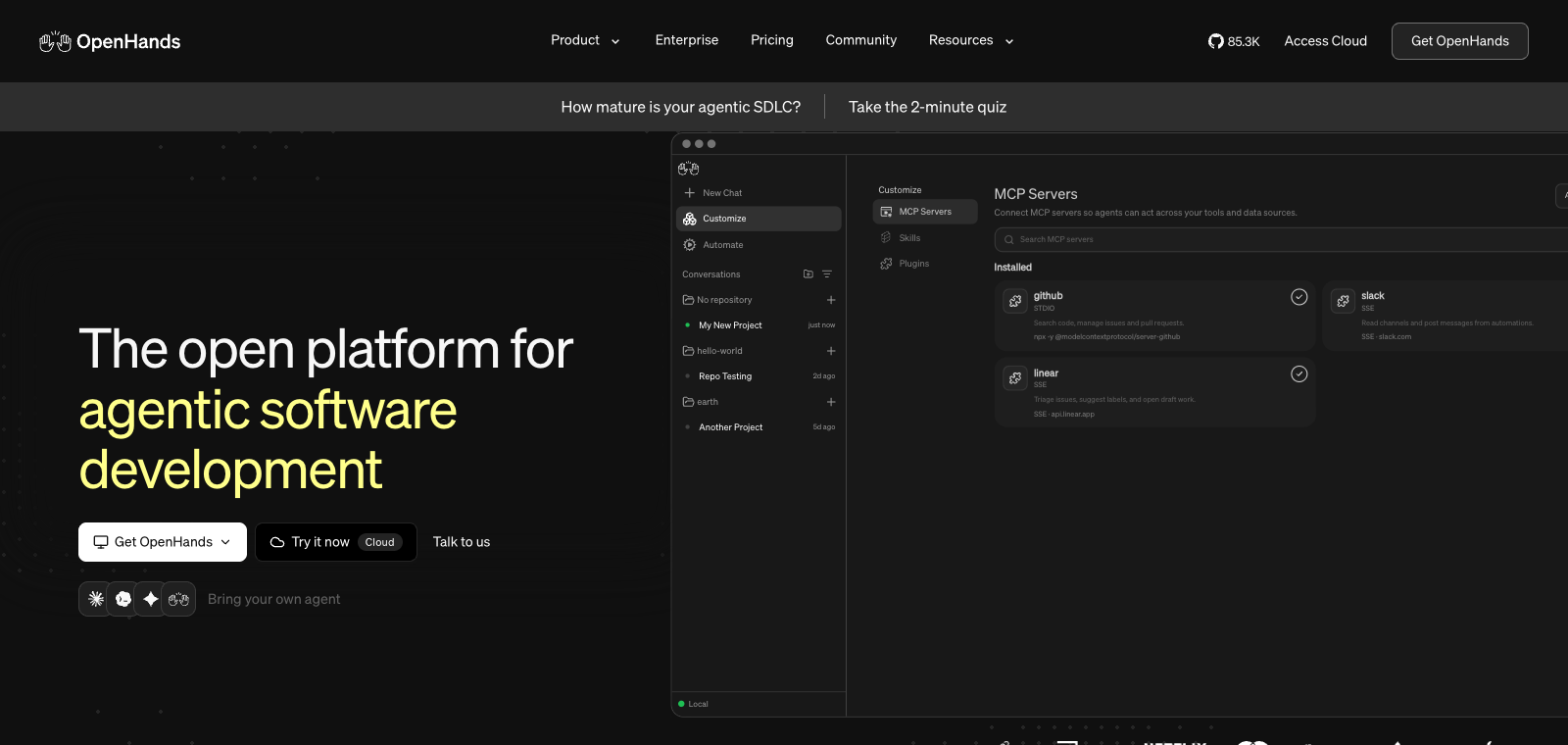The image size is (1568, 745).
Task: Click the filter icon beside Conversations
Action: 827,274
